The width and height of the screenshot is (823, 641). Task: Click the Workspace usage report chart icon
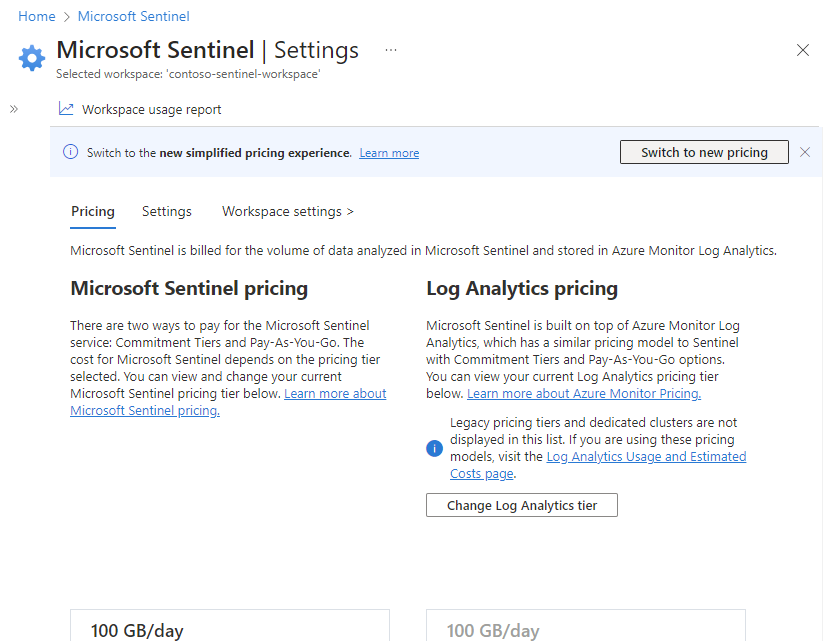(x=66, y=109)
